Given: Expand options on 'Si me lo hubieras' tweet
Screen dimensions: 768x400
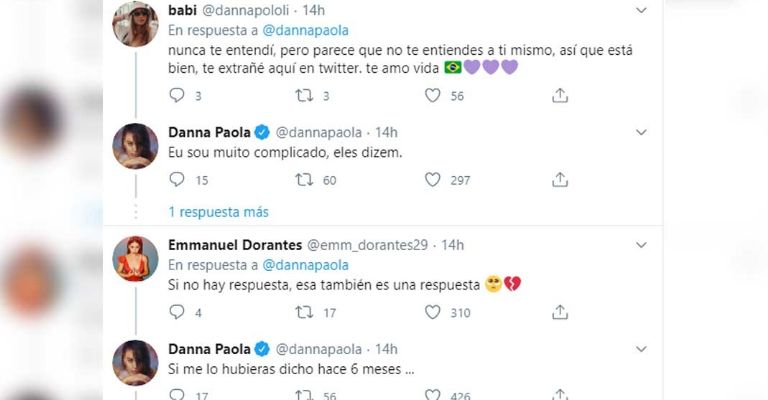Looking at the screenshot, I should [640, 349].
